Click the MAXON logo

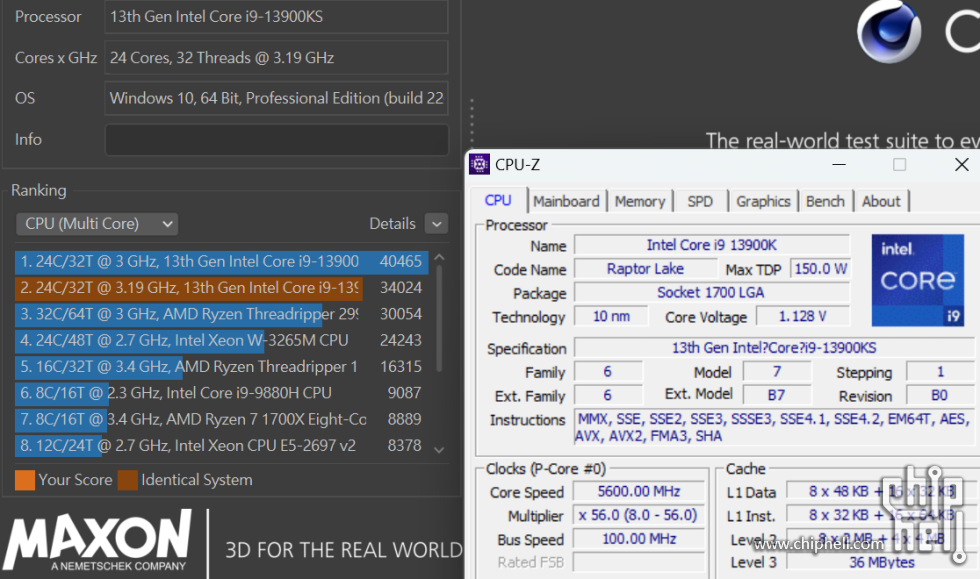pyautogui.click(x=98, y=541)
